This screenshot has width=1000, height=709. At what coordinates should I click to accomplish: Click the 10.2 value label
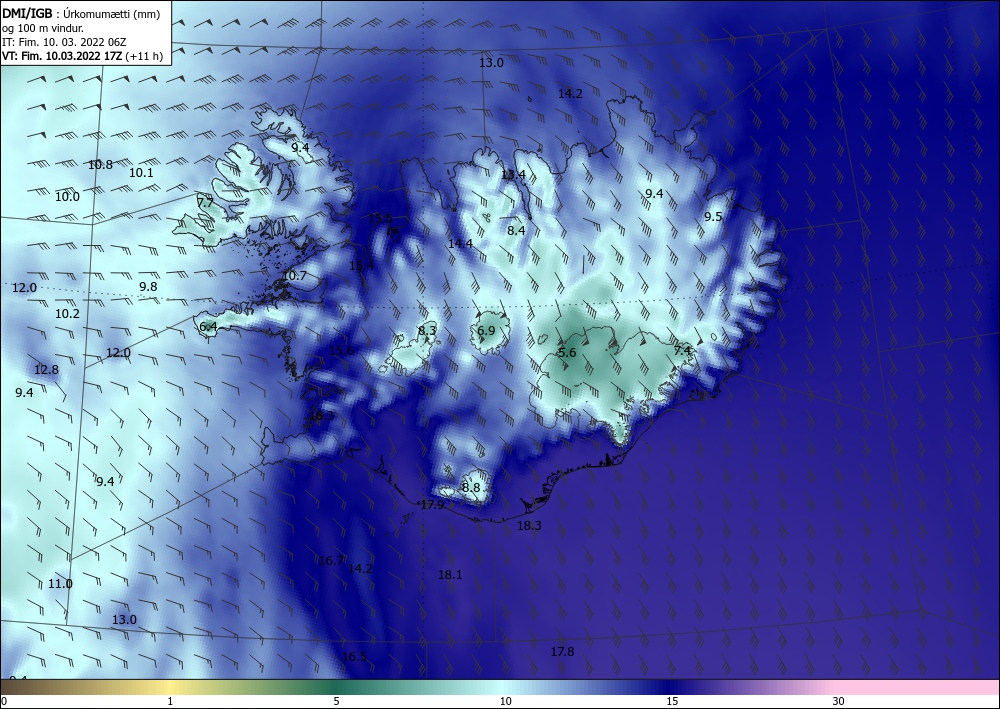point(67,314)
